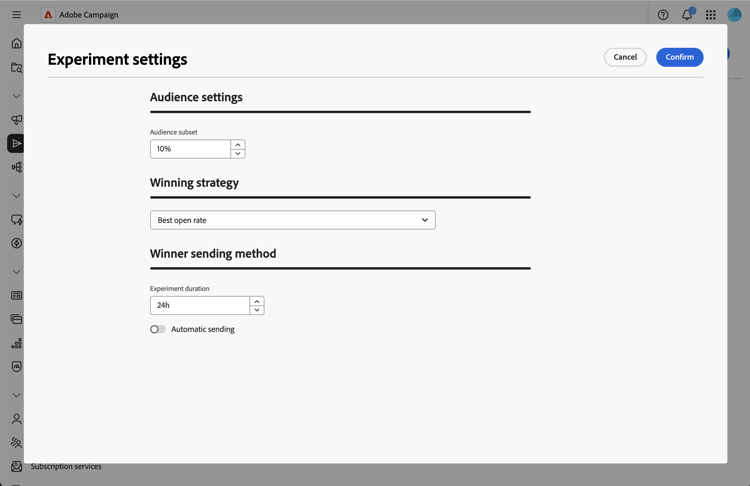Open Subscription services menu item

pos(66,466)
